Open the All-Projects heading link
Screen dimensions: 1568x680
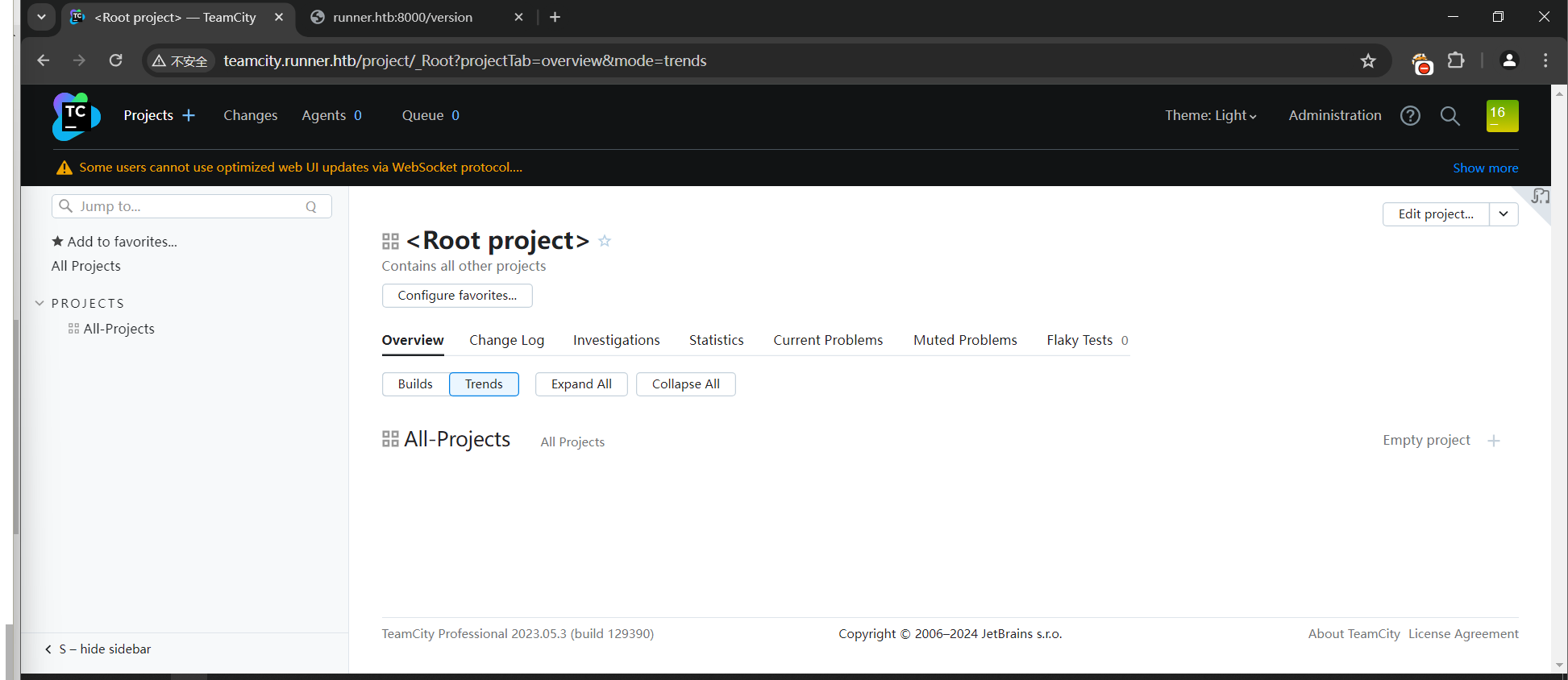pyautogui.click(x=457, y=439)
